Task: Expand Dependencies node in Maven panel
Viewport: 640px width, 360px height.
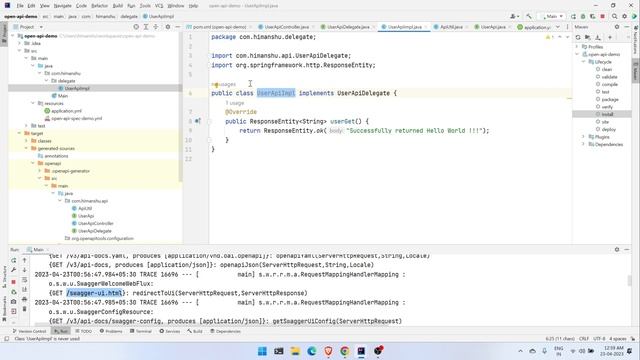Action: 583,144
